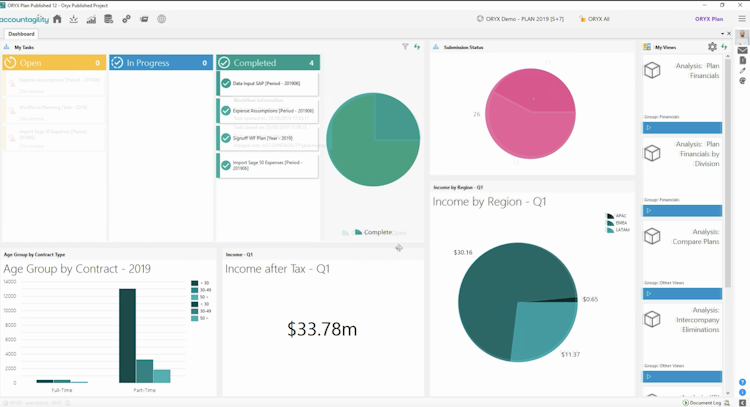The width and height of the screenshot is (750, 407).
Task: Click the user avatar photo
Action: 742,35
